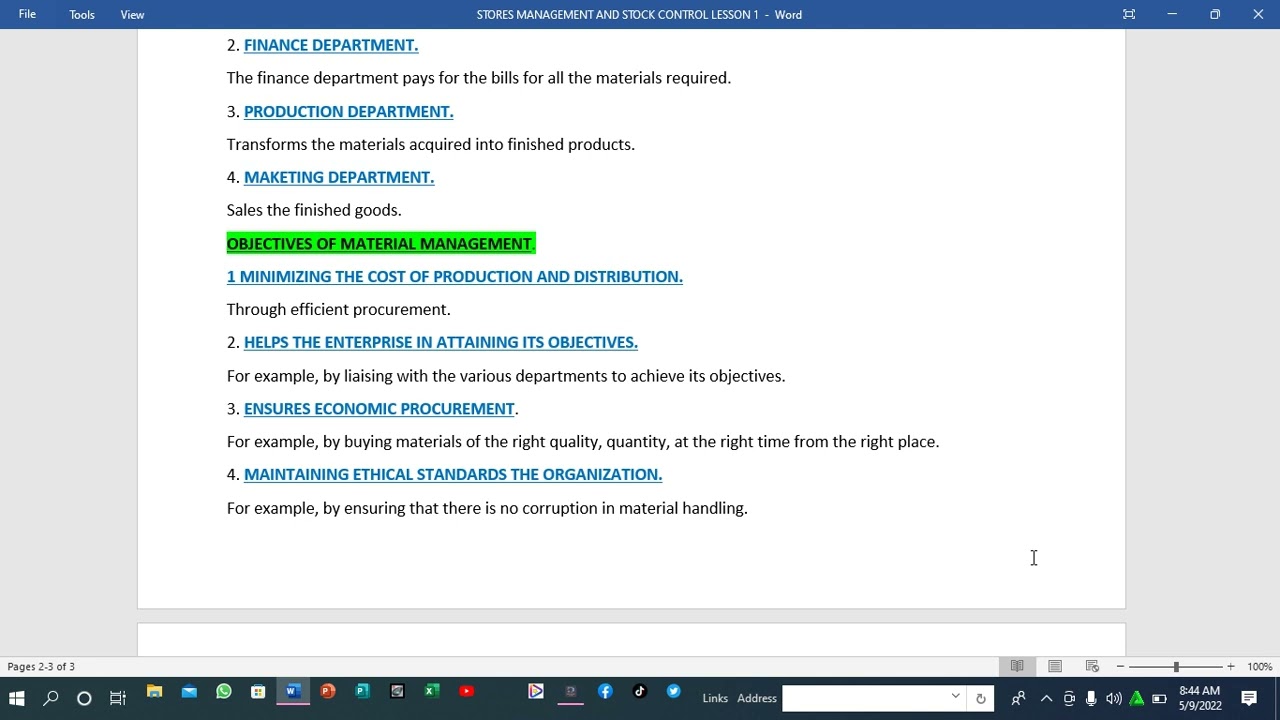This screenshot has width=1280, height=720.
Task: Open Excel from the taskbar
Action: 431,691
